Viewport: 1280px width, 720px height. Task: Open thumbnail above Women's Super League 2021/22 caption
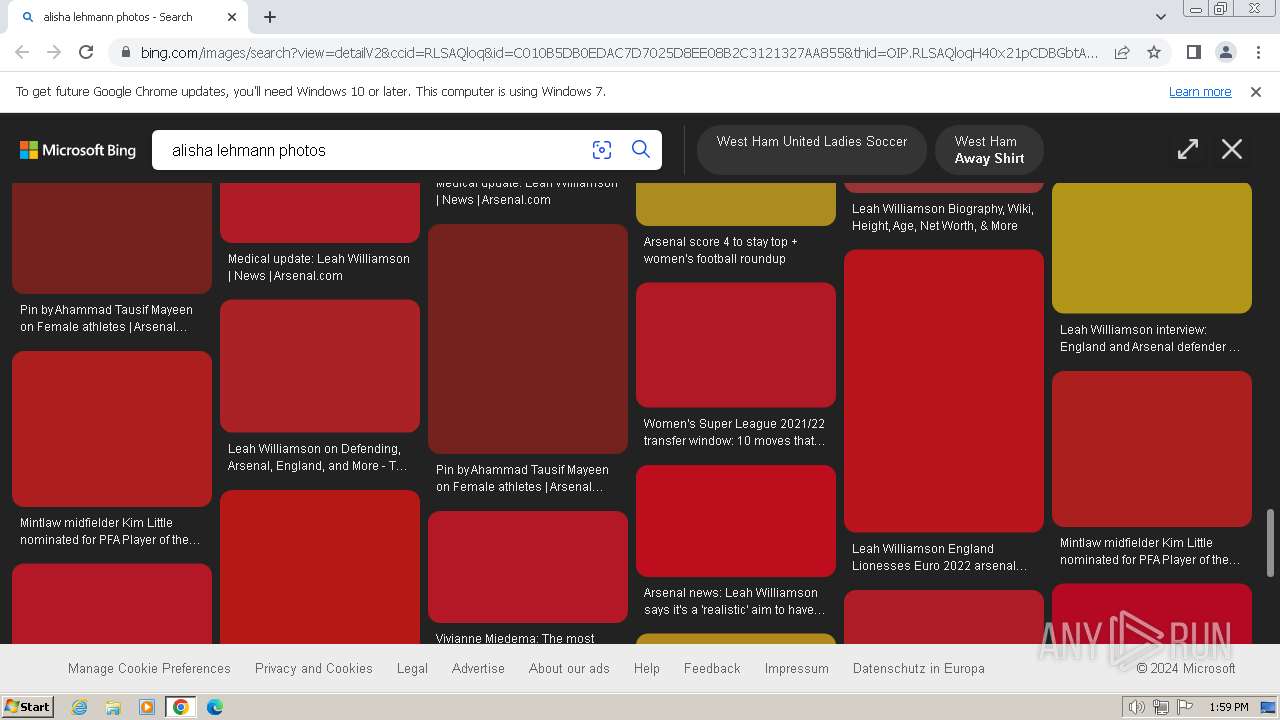click(736, 345)
